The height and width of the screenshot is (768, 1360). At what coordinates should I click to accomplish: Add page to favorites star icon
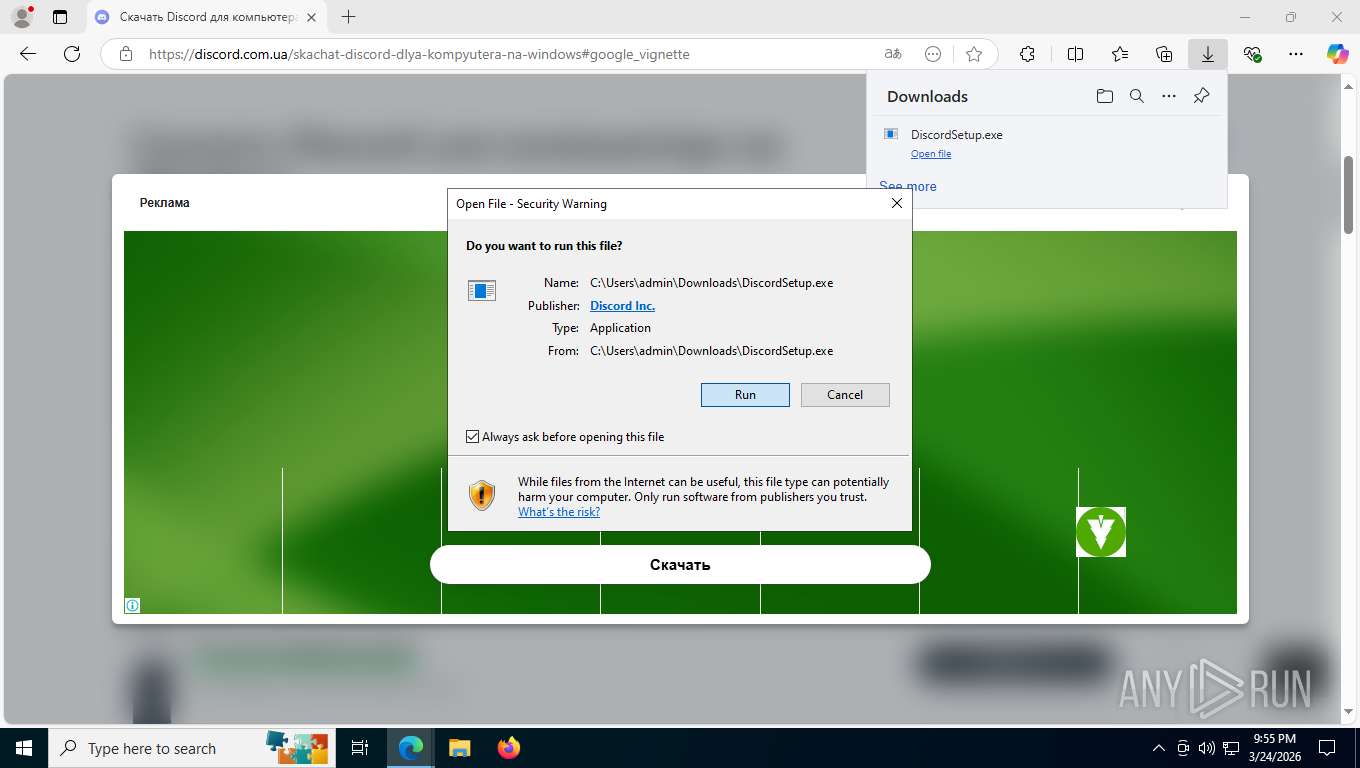(974, 54)
